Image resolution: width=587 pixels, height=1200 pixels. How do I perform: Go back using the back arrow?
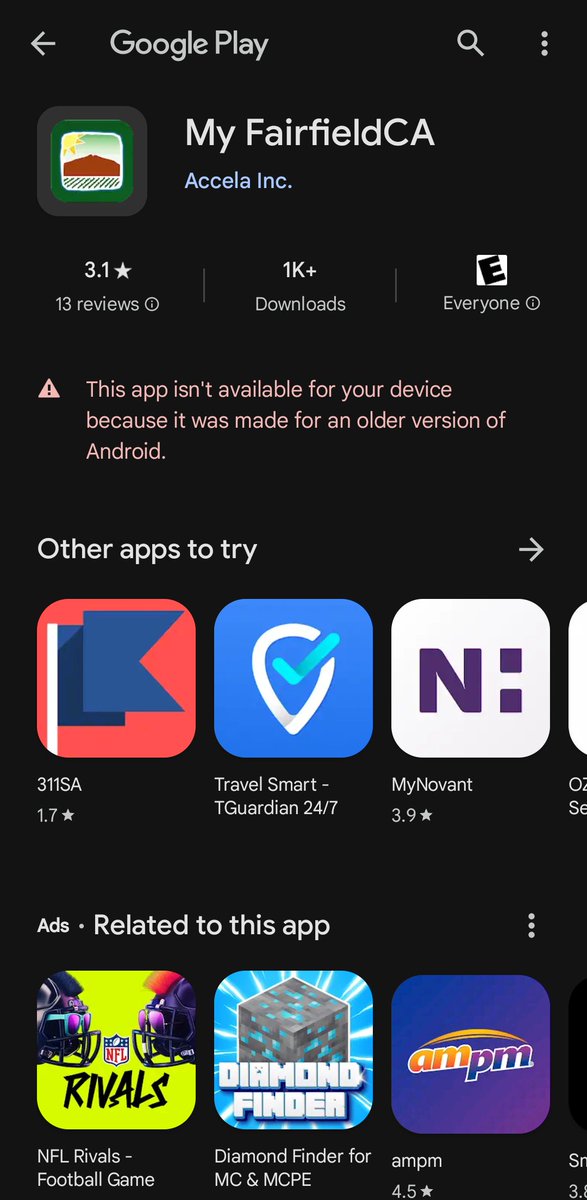(43, 43)
